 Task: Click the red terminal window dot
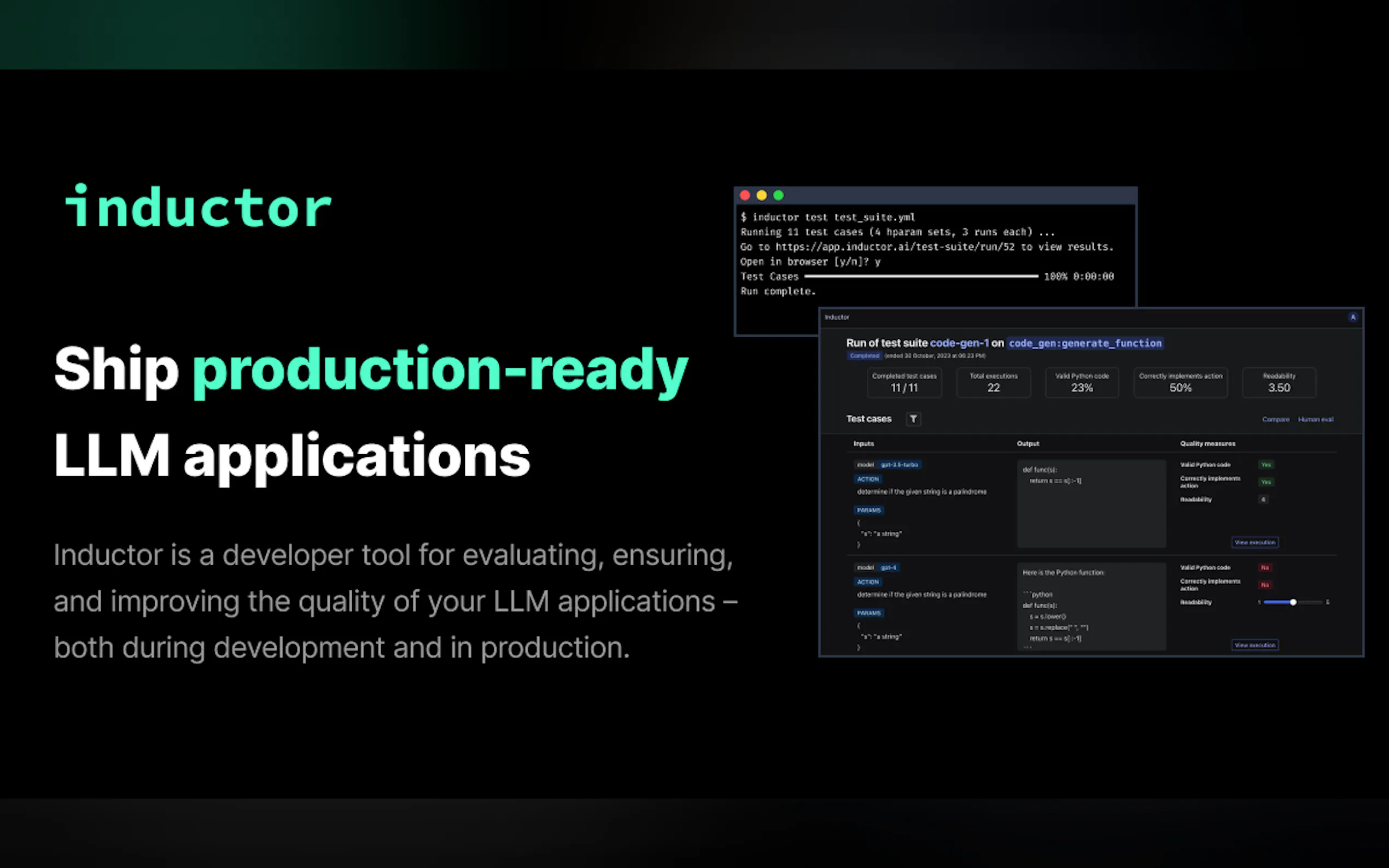(745, 195)
